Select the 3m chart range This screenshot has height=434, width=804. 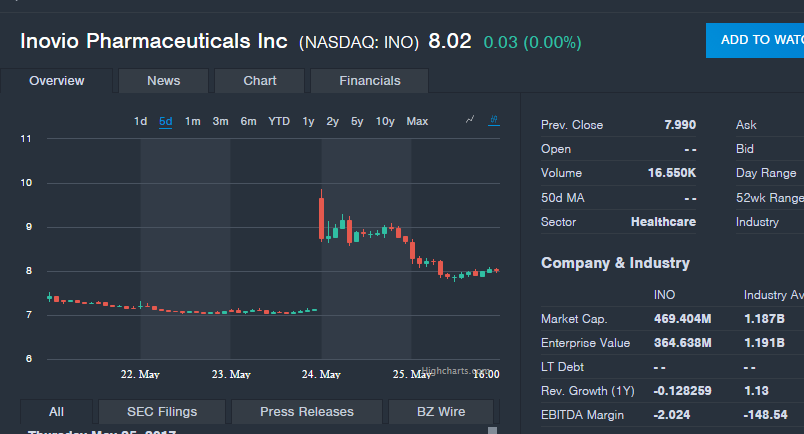click(x=220, y=122)
